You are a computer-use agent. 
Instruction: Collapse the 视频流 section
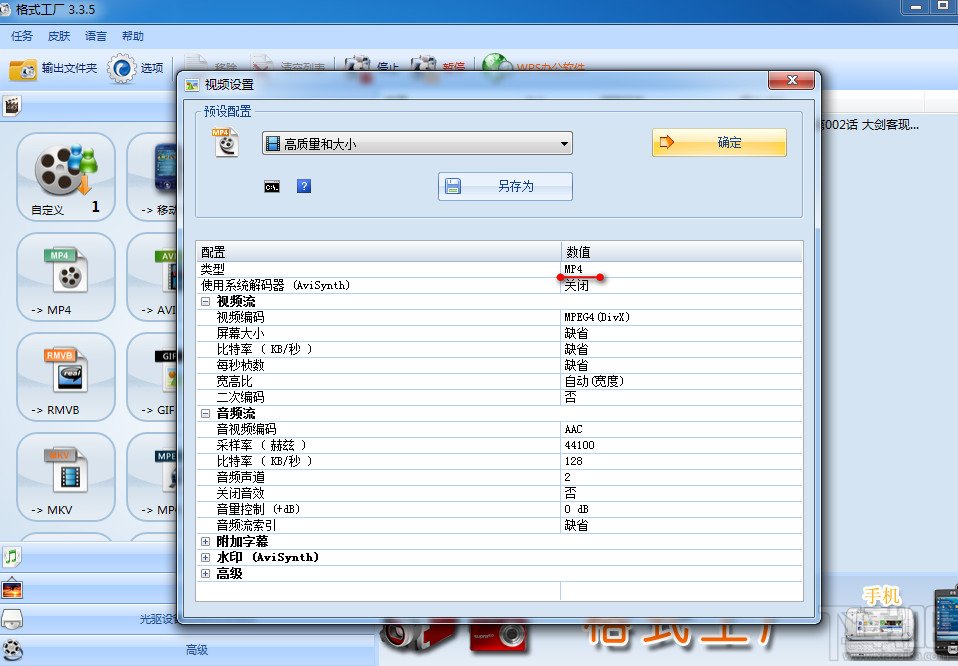tap(205, 301)
